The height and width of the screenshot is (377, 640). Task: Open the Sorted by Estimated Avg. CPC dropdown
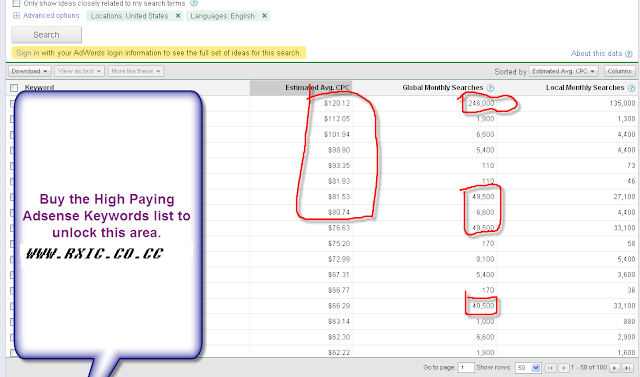(x=563, y=71)
